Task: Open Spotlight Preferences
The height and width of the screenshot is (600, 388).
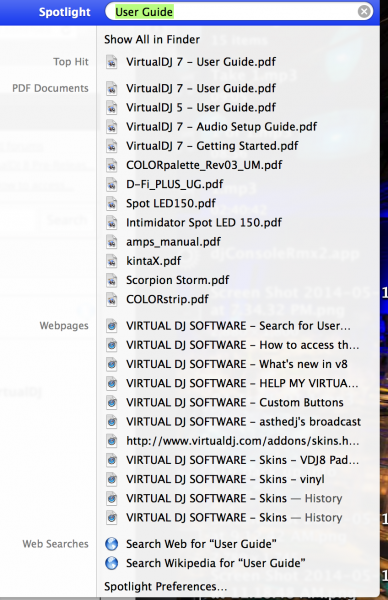Action: click(x=165, y=586)
